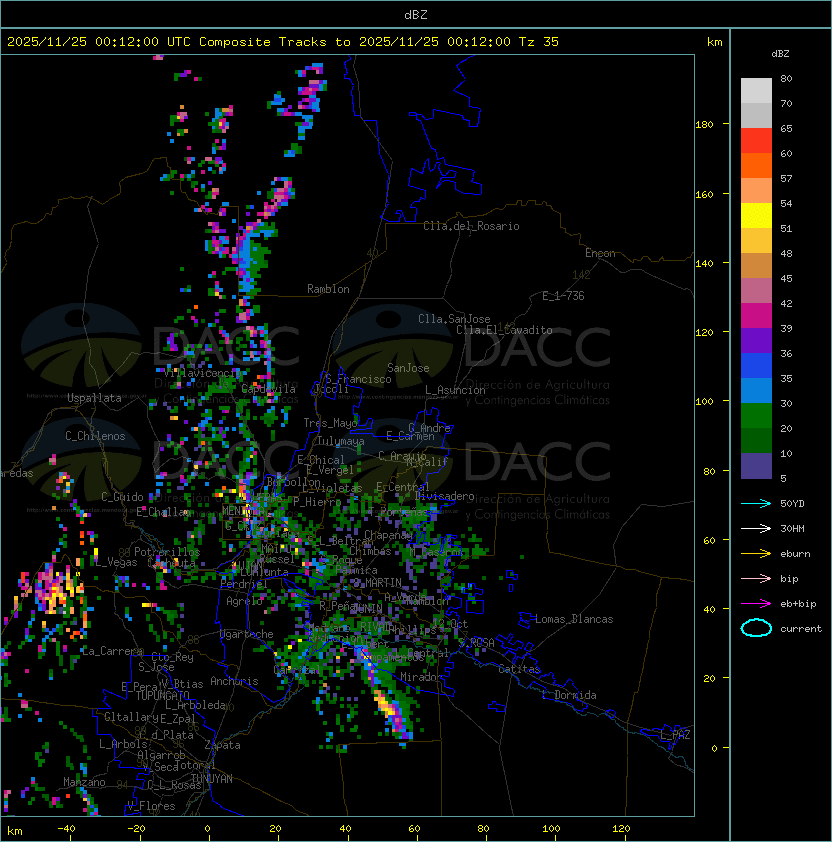Click the 'dBZ' heading above color scale
The height and width of the screenshot is (842, 832).
780,54
